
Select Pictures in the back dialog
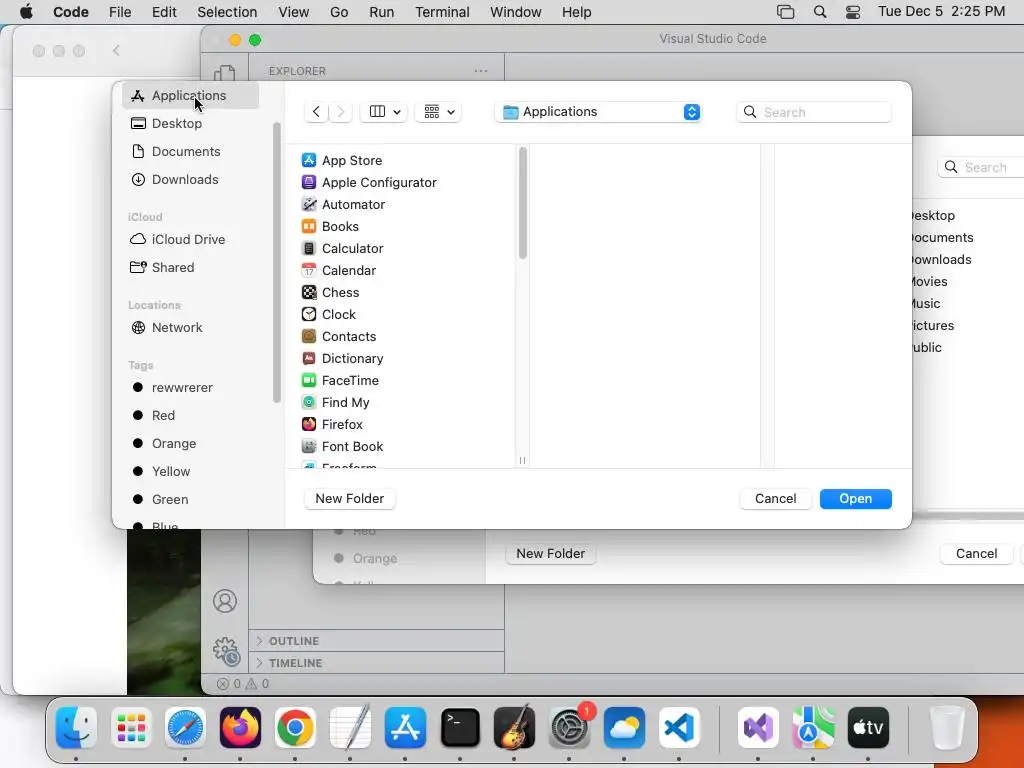pos(933,325)
